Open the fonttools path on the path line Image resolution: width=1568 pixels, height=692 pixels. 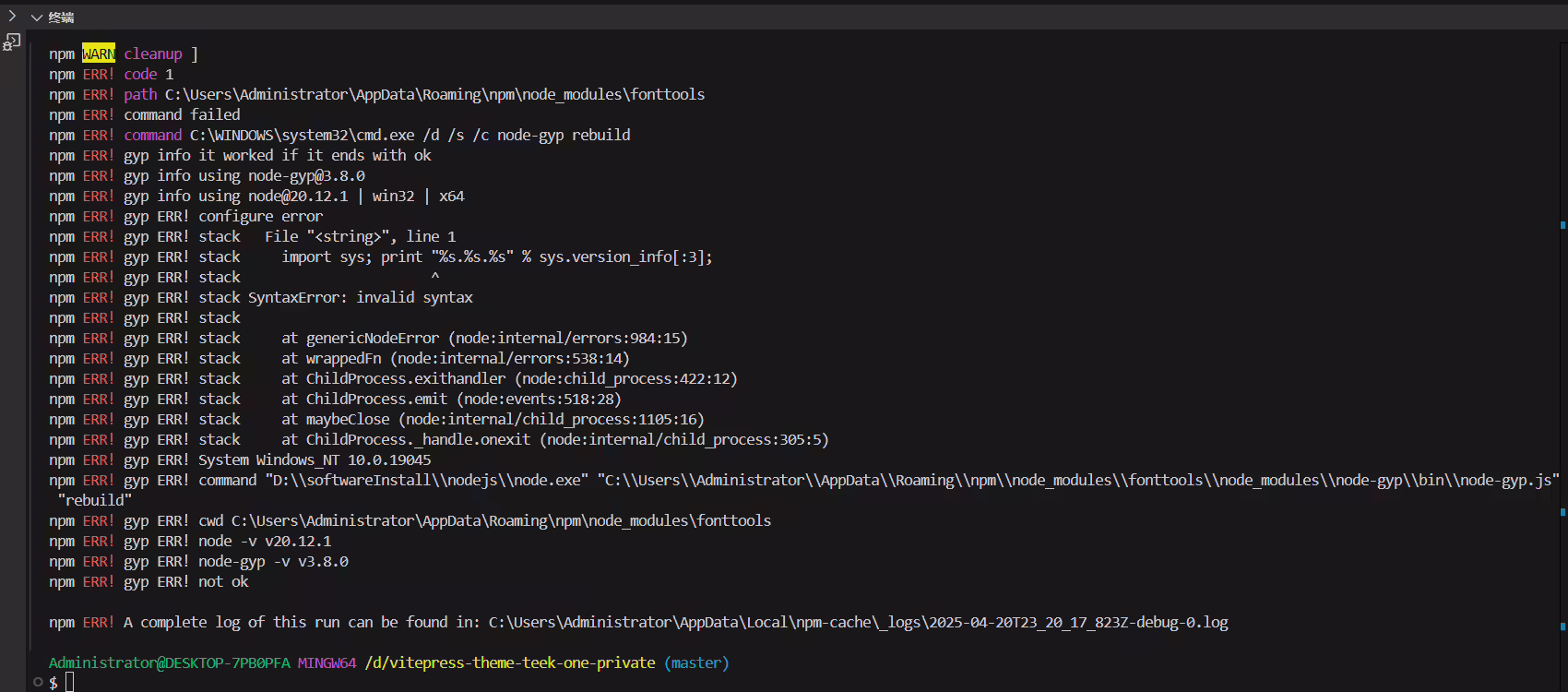[x=434, y=95]
